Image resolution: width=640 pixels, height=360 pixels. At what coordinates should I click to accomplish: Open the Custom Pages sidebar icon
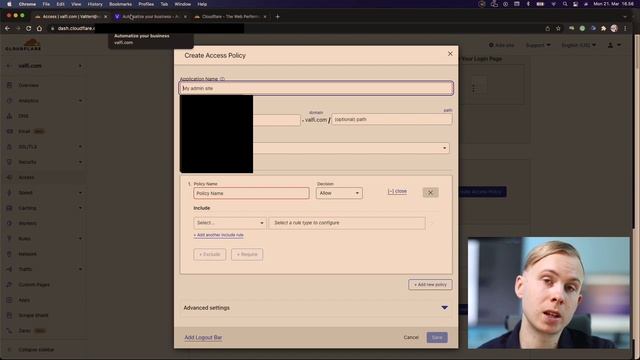(x=9, y=284)
